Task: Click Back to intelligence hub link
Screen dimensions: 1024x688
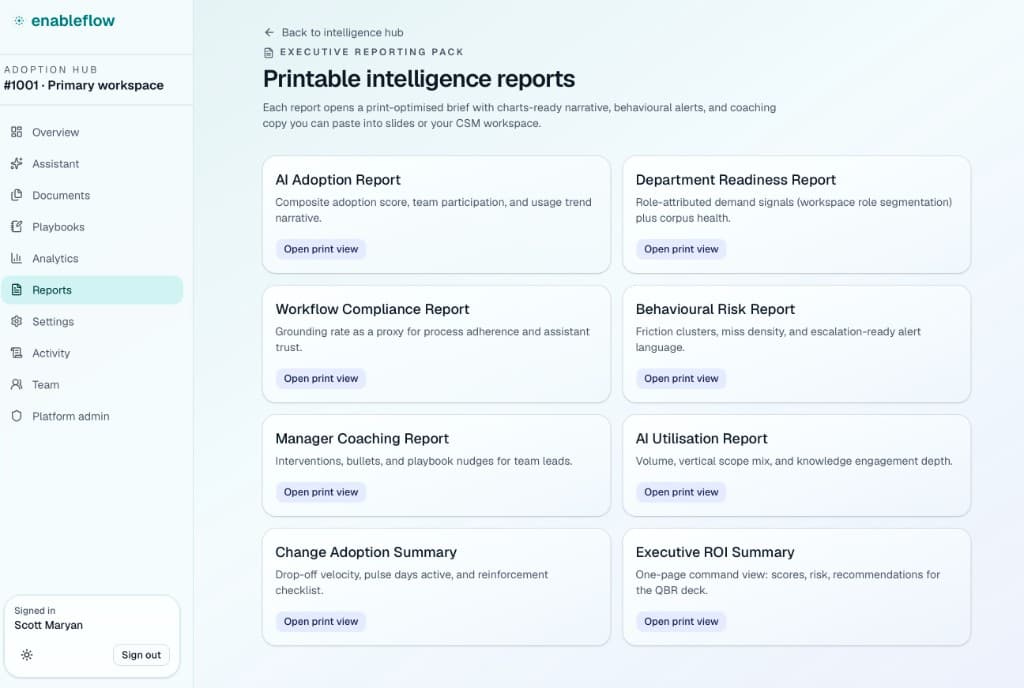Action: (334, 32)
